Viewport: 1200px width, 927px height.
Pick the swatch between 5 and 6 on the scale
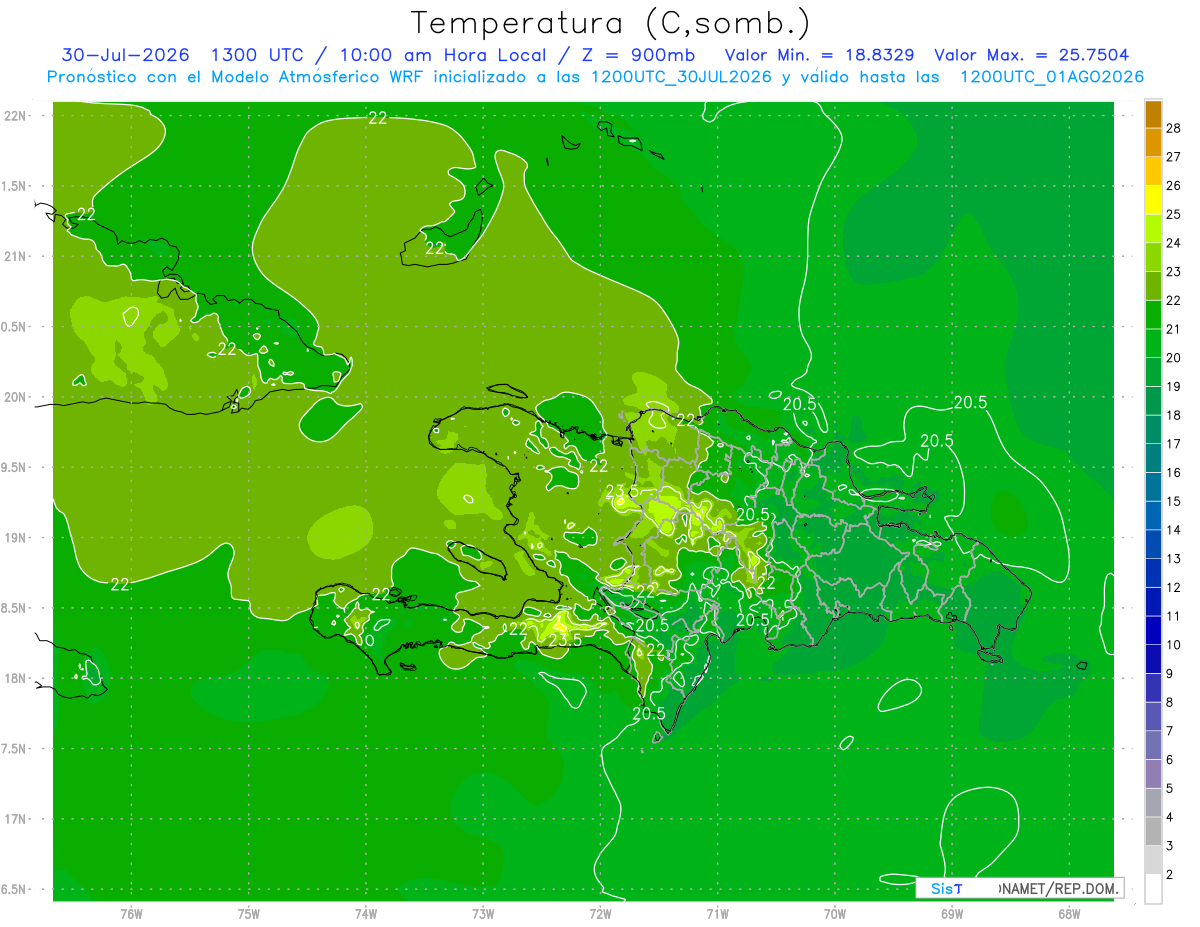[1153, 774]
